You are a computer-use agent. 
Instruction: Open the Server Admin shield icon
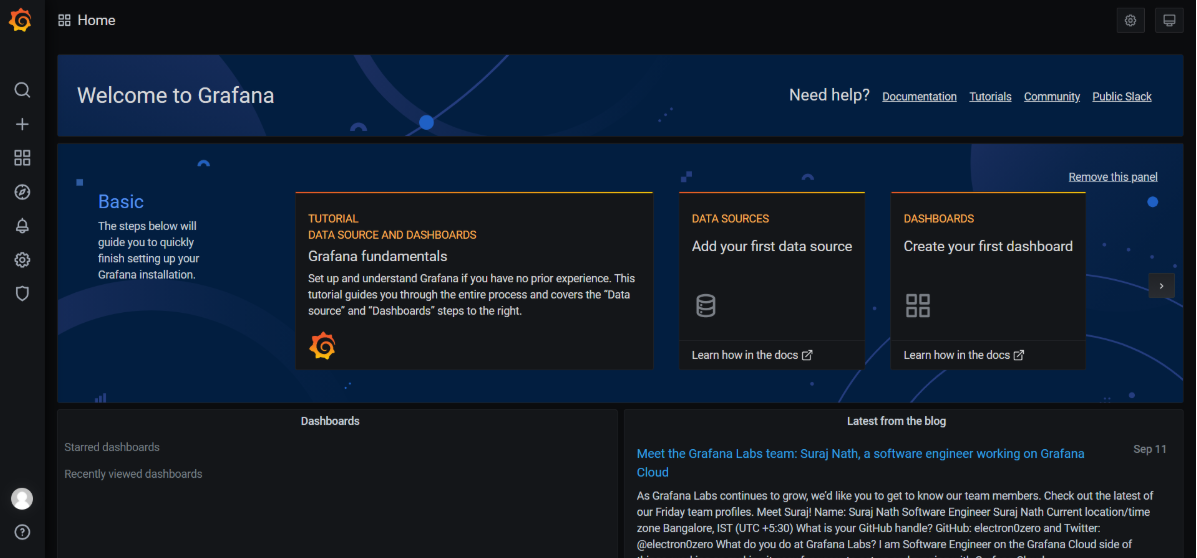pyautogui.click(x=22, y=293)
